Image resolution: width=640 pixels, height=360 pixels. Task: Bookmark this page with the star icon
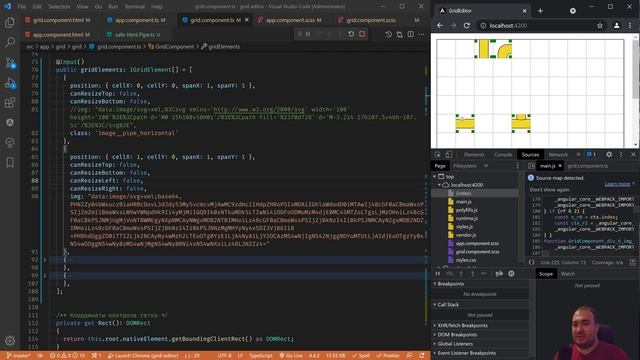(600, 25)
